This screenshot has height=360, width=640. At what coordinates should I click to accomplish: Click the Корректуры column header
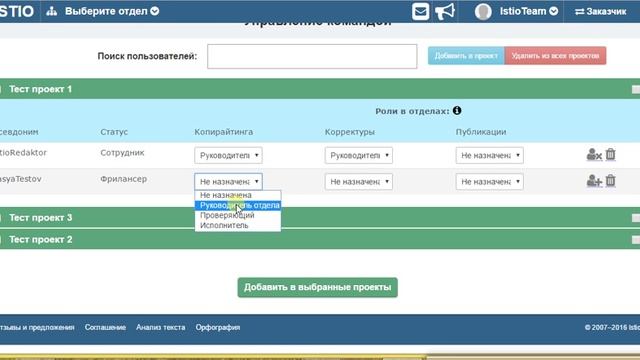(350, 132)
